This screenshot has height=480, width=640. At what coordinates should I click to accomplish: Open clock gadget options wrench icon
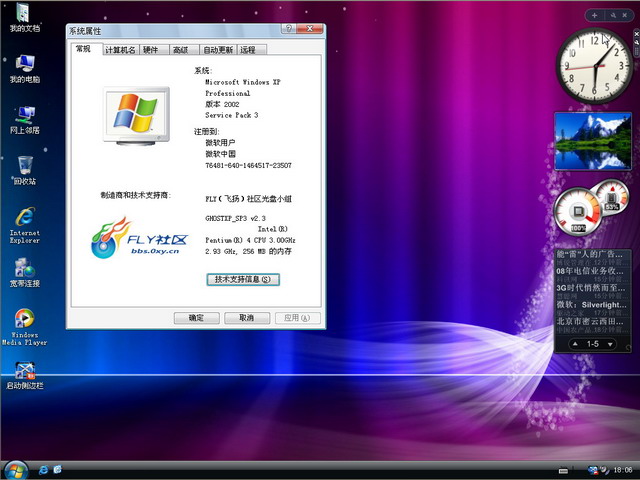[x=636, y=42]
